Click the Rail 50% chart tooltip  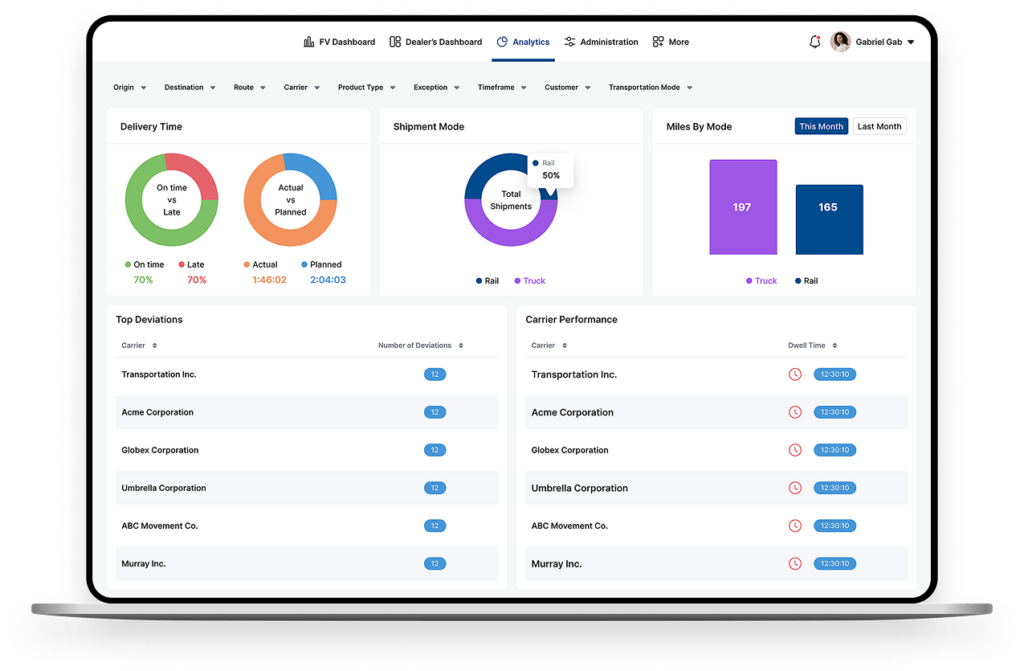coord(551,170)
